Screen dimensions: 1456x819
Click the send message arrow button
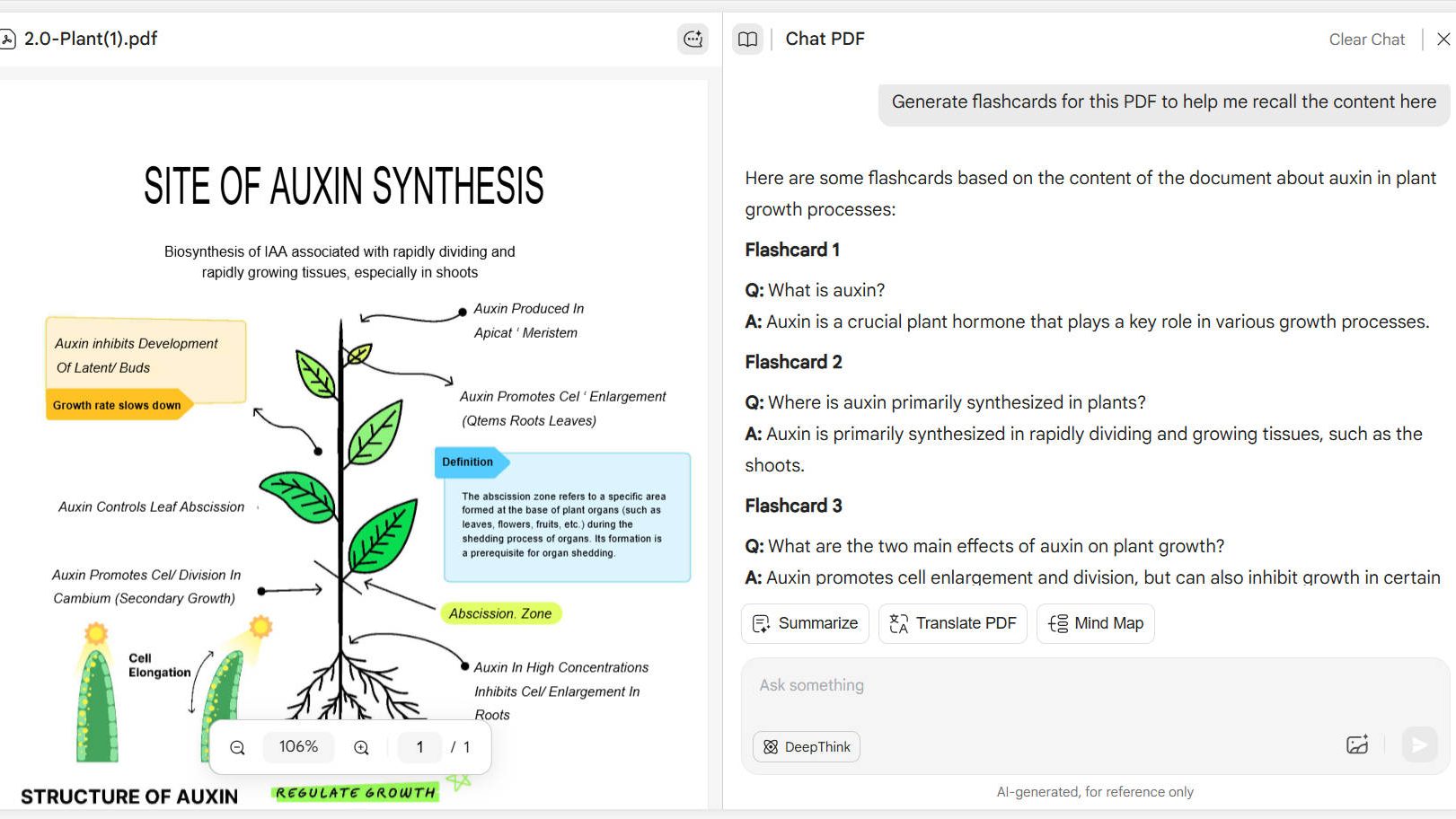1419,744
